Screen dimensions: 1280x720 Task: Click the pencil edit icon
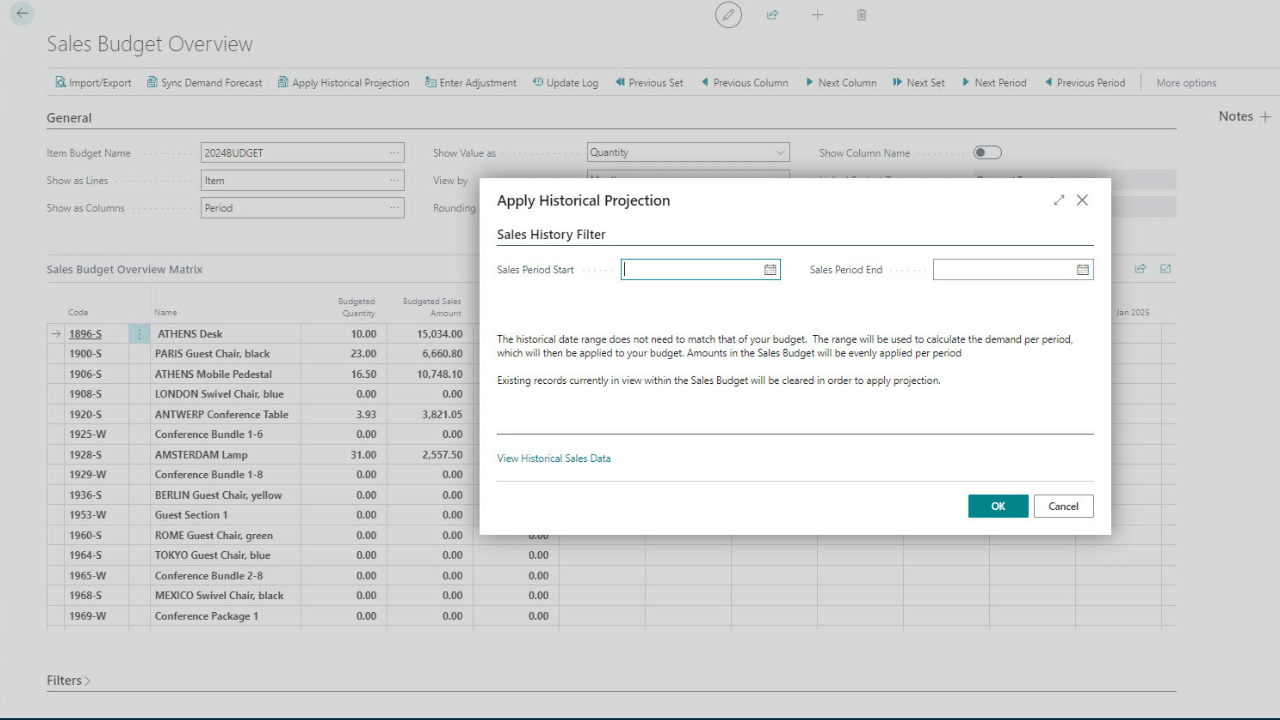tap(729, 15)
